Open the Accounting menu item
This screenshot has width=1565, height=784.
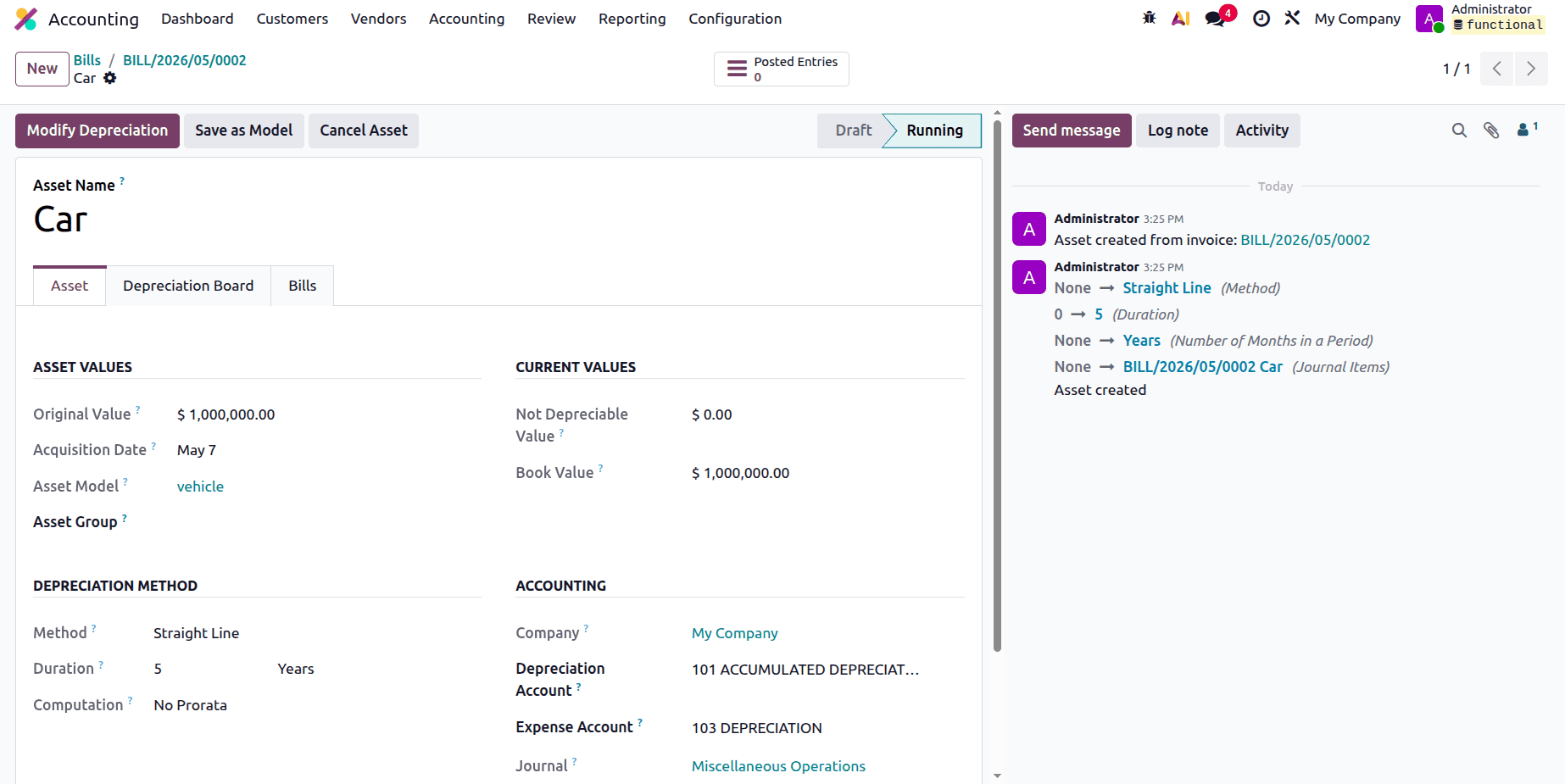(x=467, y=19)
